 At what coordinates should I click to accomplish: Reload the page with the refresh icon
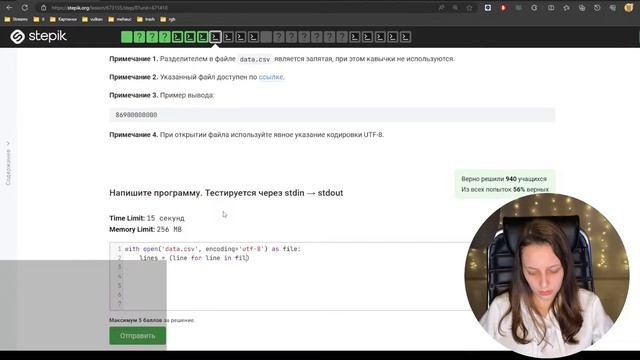(x=25, y=7)
